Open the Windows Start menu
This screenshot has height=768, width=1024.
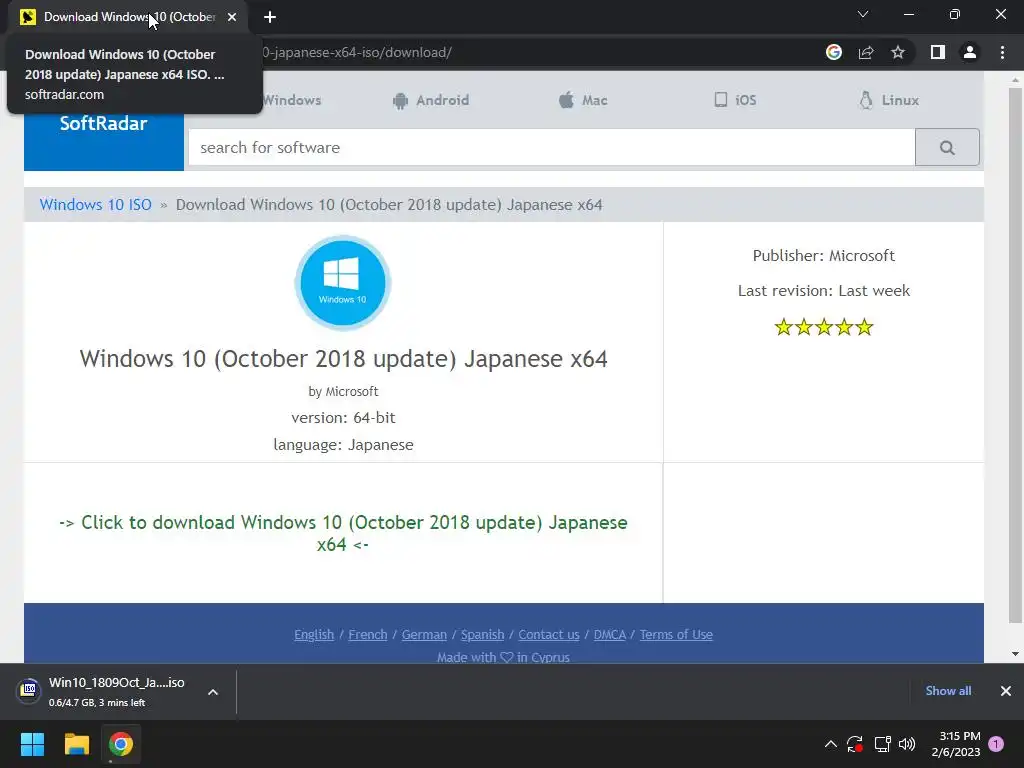point(32,744)
